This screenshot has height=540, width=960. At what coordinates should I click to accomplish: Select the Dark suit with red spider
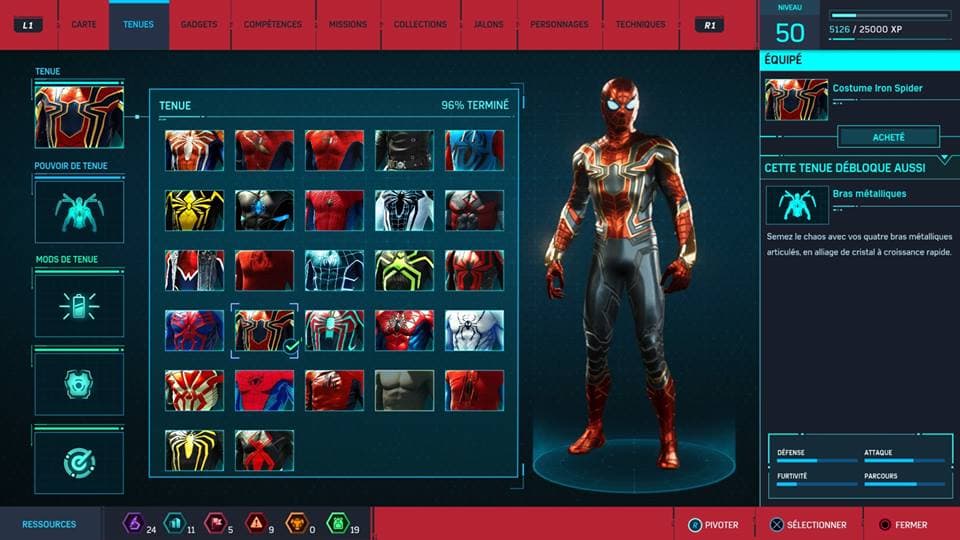pos(264,450)
